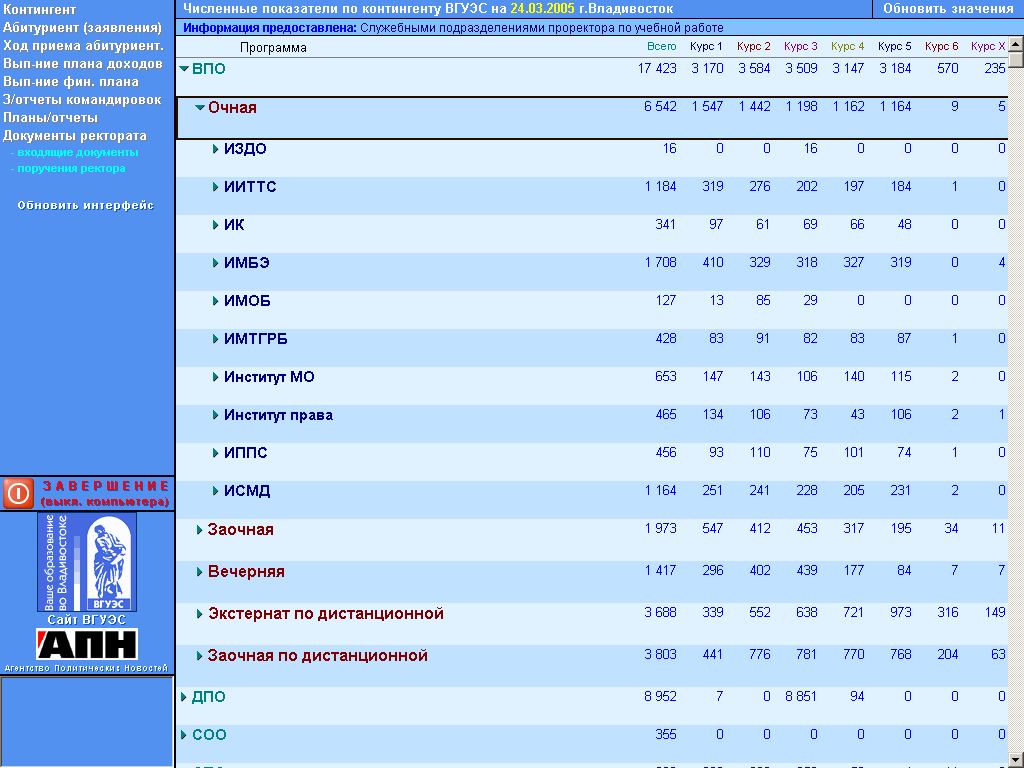Expand the ИИТТС institute row
Screen dimensions: 1024x768
click(216, 187)
